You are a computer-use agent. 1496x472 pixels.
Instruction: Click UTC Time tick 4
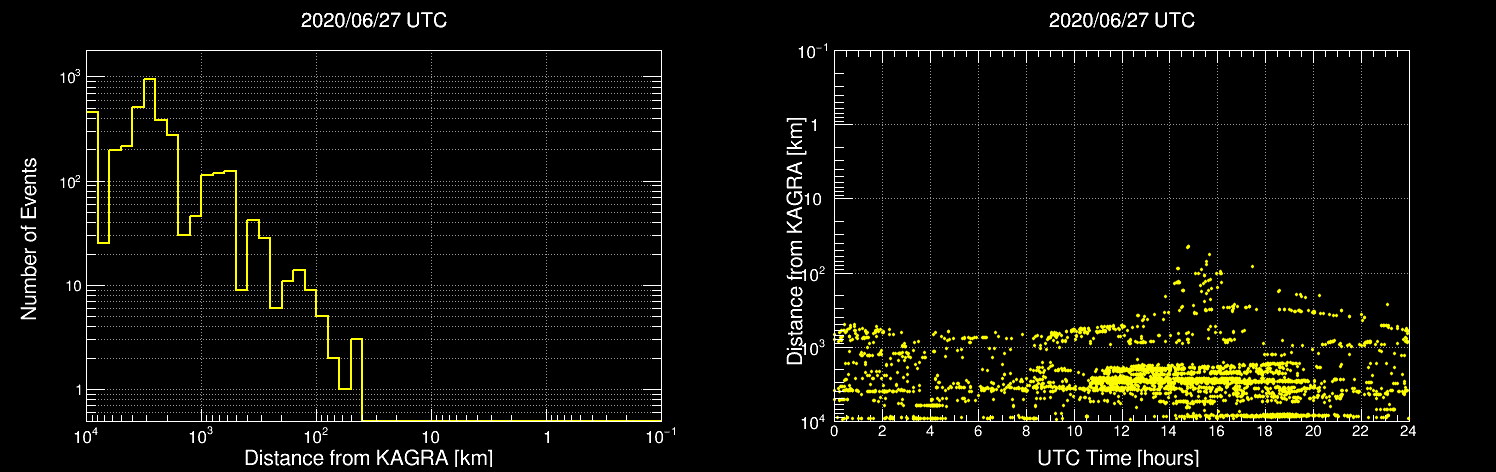pyautogui.click(x=930, y=432)
